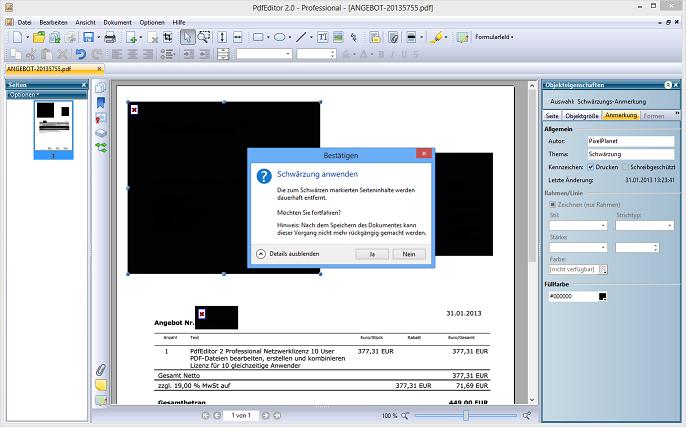Collapse details with Details ausblenden
The width and height of the screenshot is (686, 427).
coord(288,254)
